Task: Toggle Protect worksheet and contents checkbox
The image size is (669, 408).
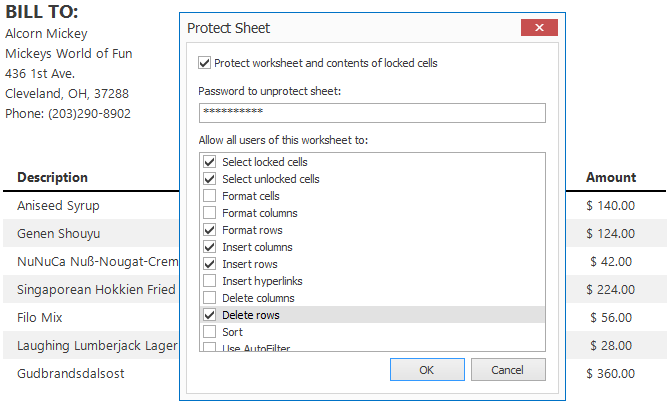Action: click(205, 63)
